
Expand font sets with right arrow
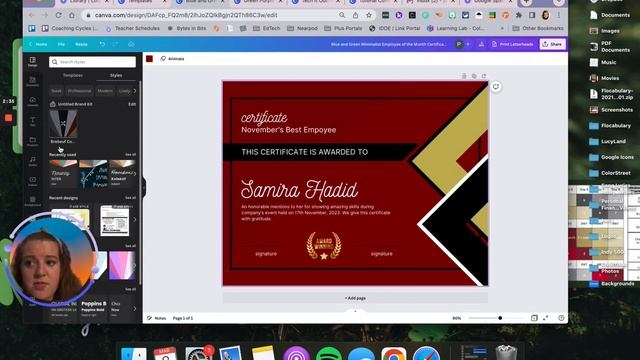[x=135, y=309]
